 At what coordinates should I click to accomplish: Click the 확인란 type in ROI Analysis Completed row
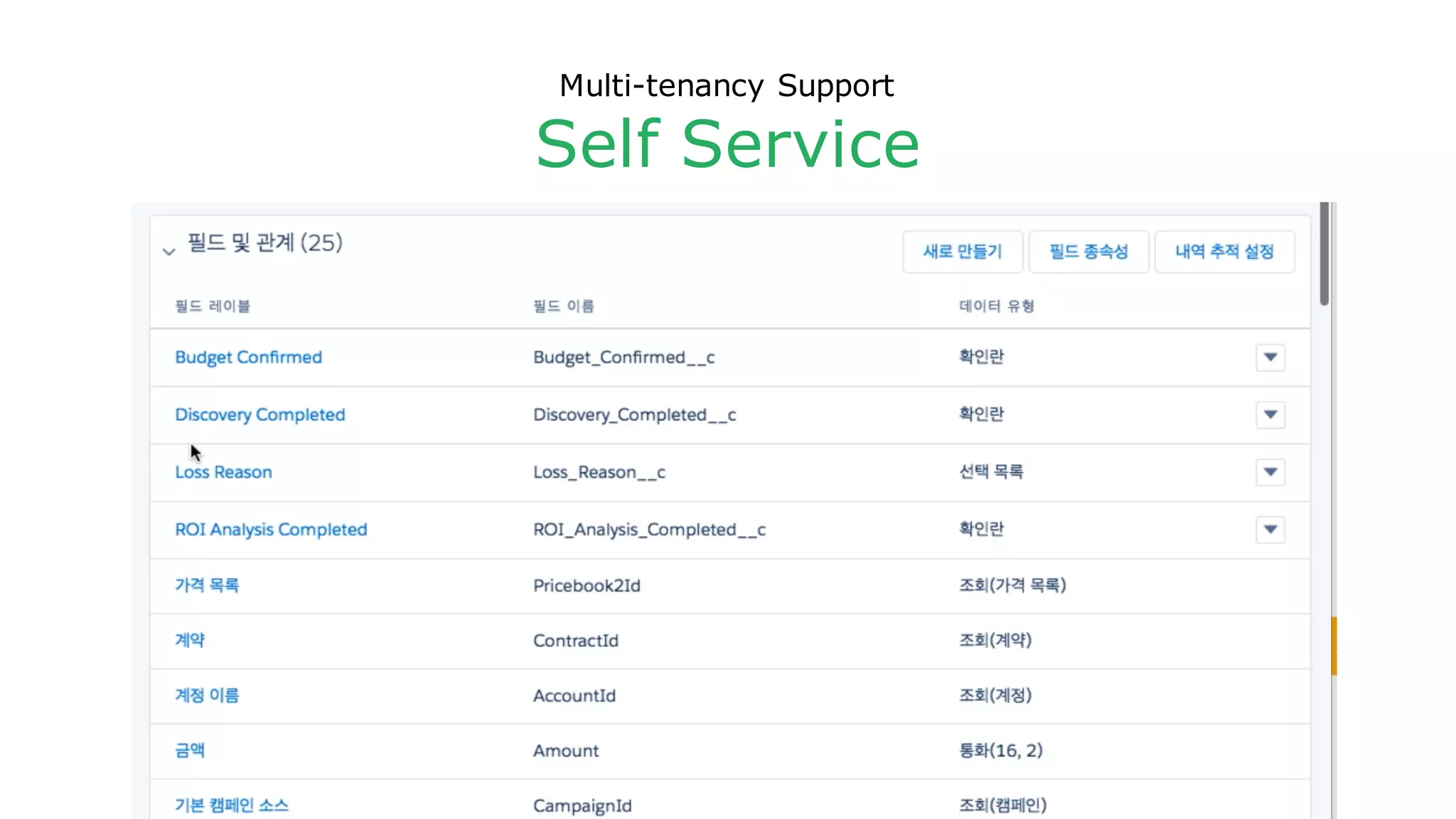(982, 528)
